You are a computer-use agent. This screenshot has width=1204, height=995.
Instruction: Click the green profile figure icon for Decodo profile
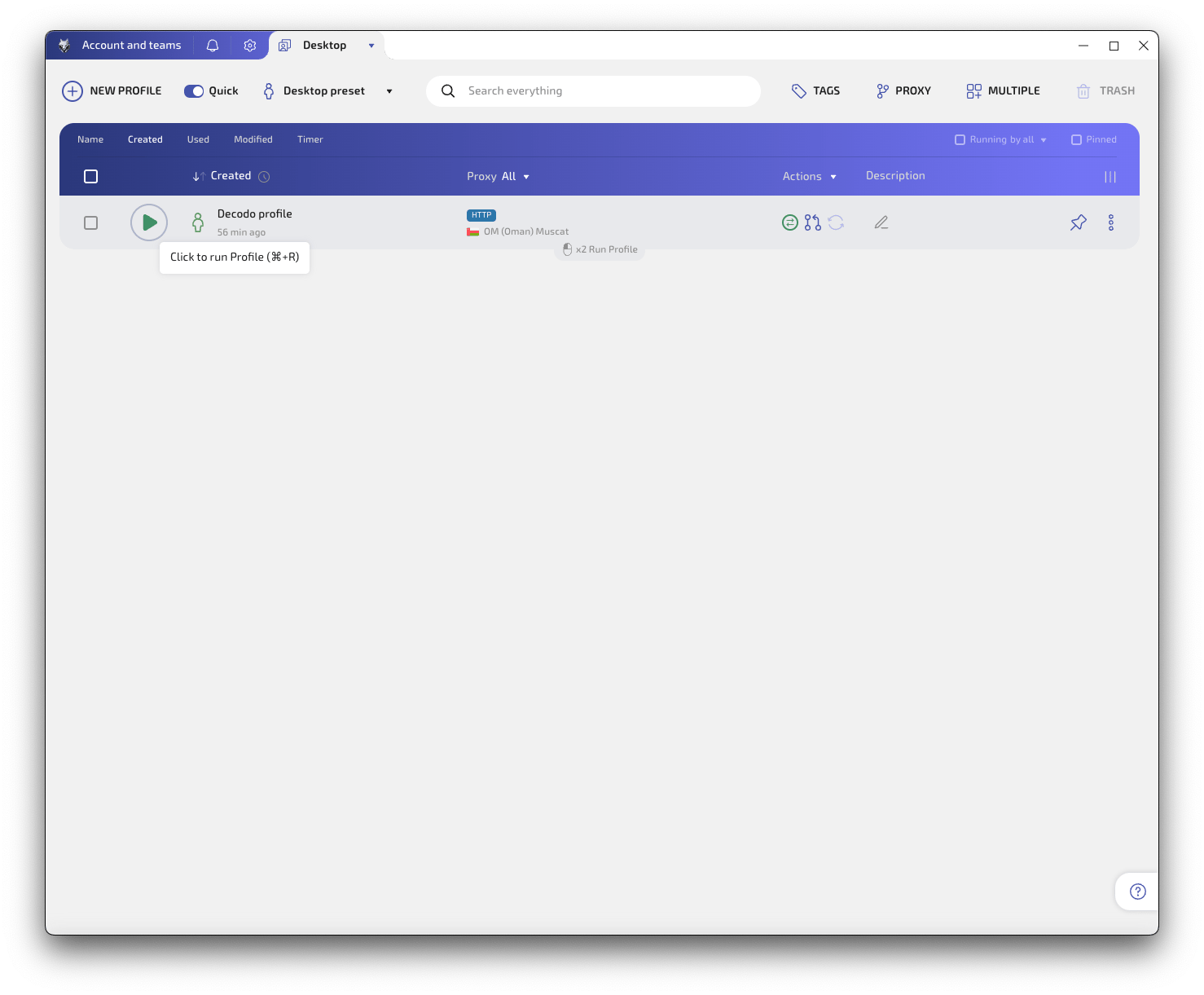pyautogui.click(x=198, y=222)
